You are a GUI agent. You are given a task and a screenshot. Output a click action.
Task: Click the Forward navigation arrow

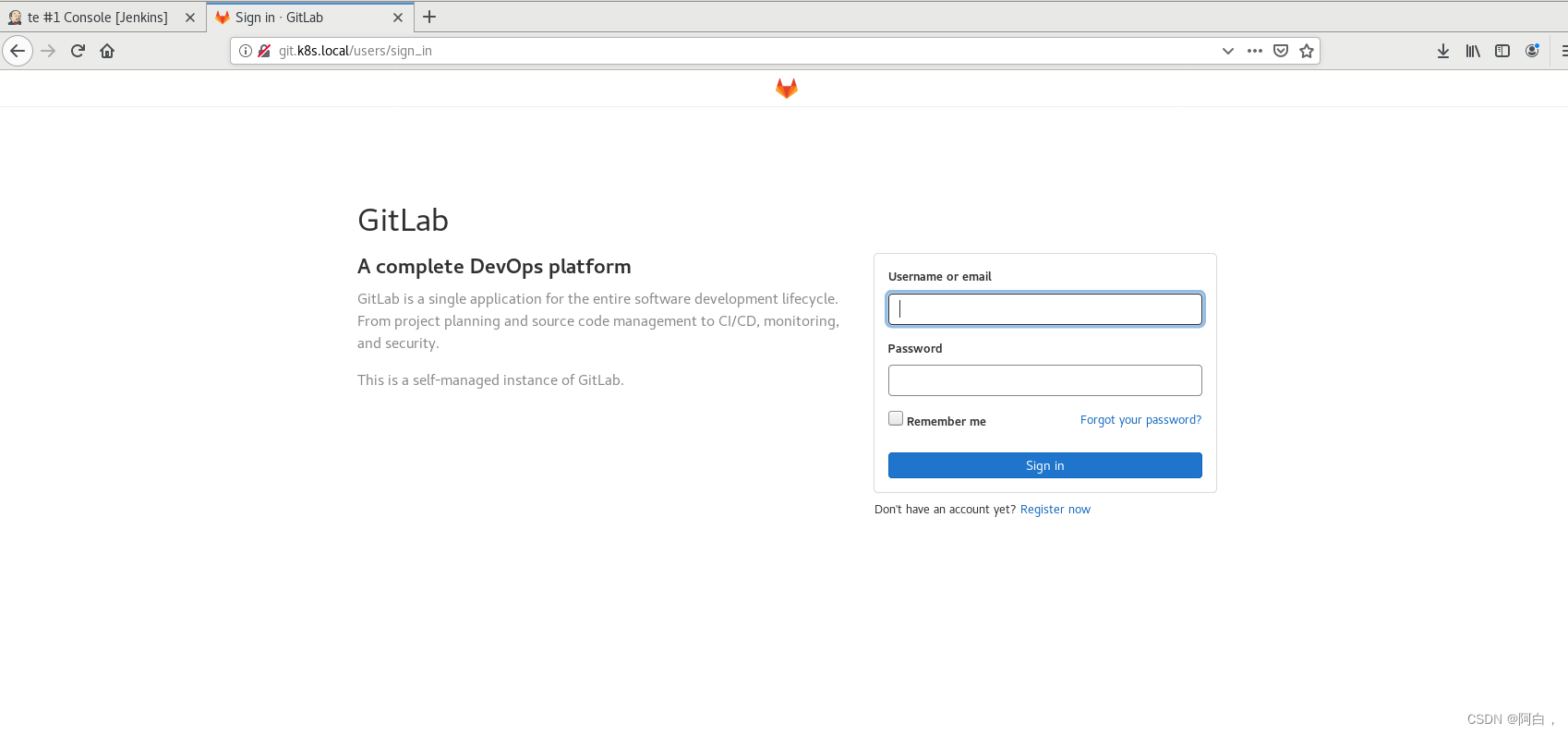point(49,51)
